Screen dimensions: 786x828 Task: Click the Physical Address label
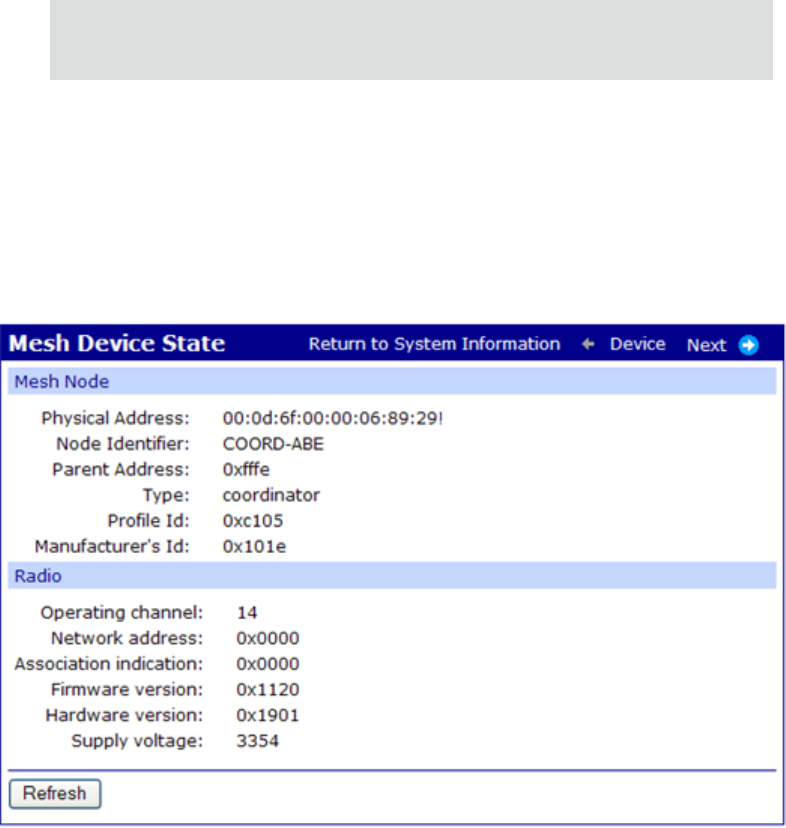click(x=115, y=418)
